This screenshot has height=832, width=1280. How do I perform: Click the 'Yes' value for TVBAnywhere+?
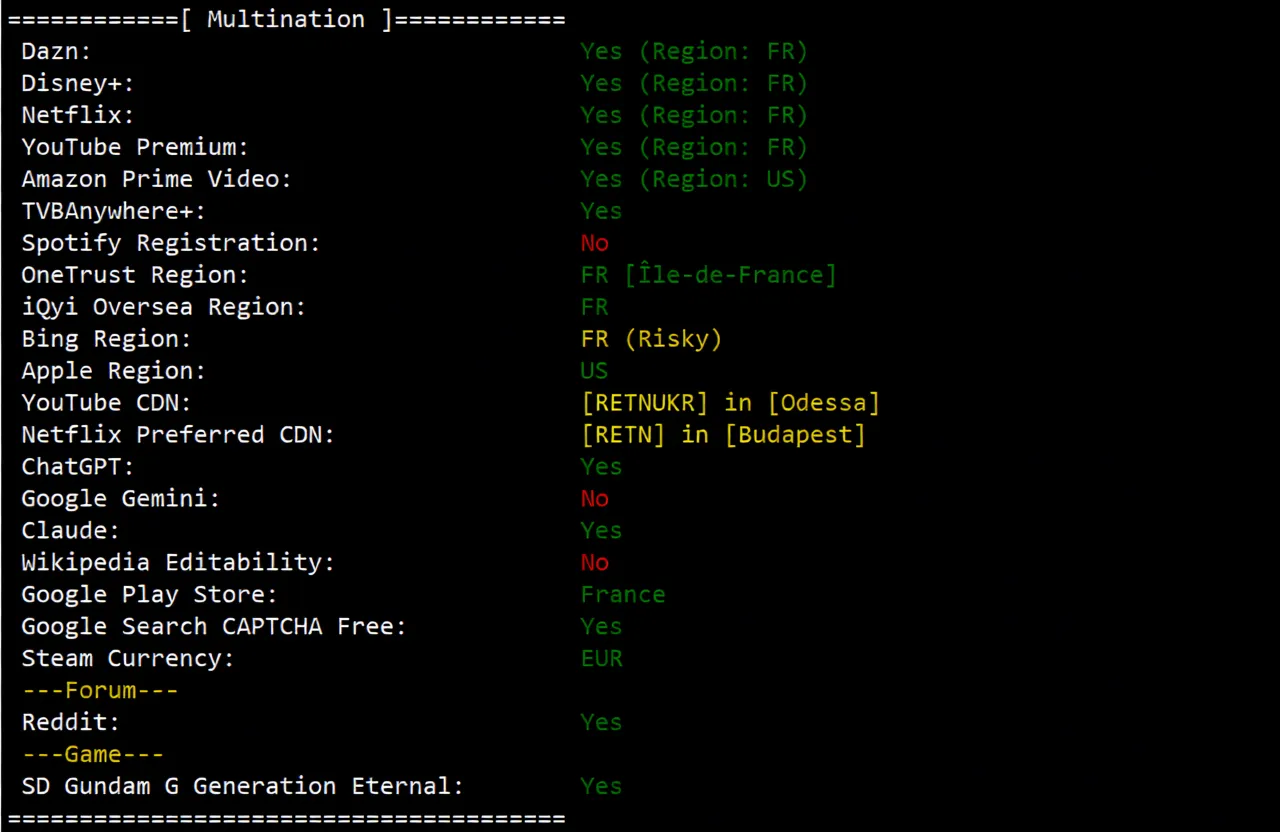click(x=601, y=211)
